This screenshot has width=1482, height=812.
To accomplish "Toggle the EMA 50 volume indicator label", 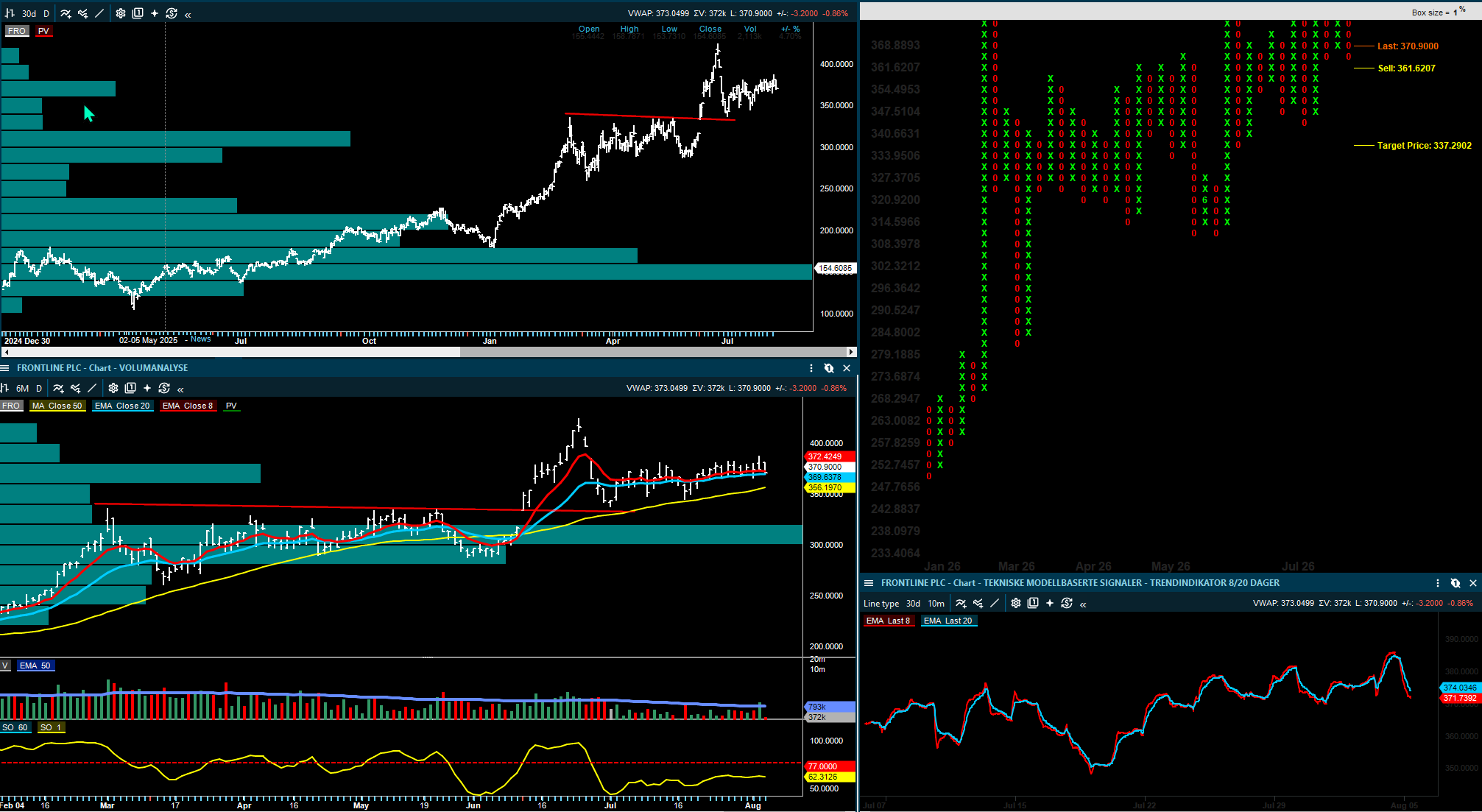I will pyautogui.click(x=35, y=666).
